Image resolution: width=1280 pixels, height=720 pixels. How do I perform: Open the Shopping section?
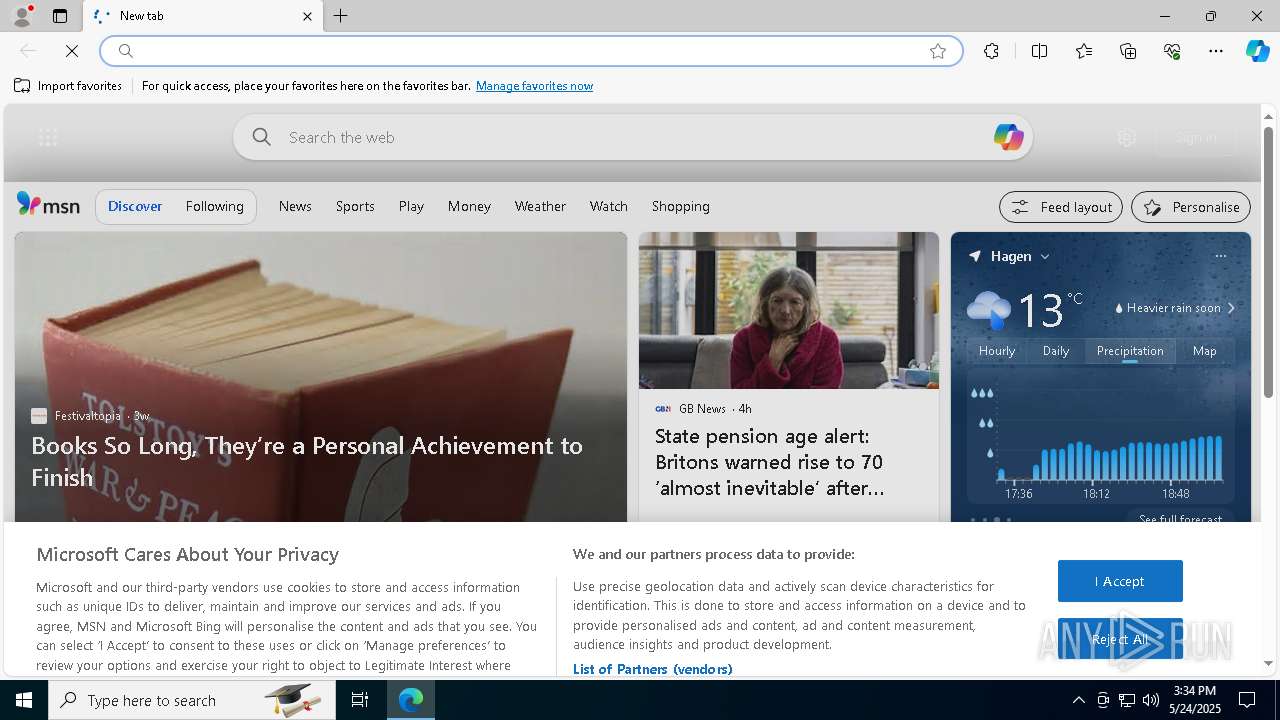click(x=681, y=206)
